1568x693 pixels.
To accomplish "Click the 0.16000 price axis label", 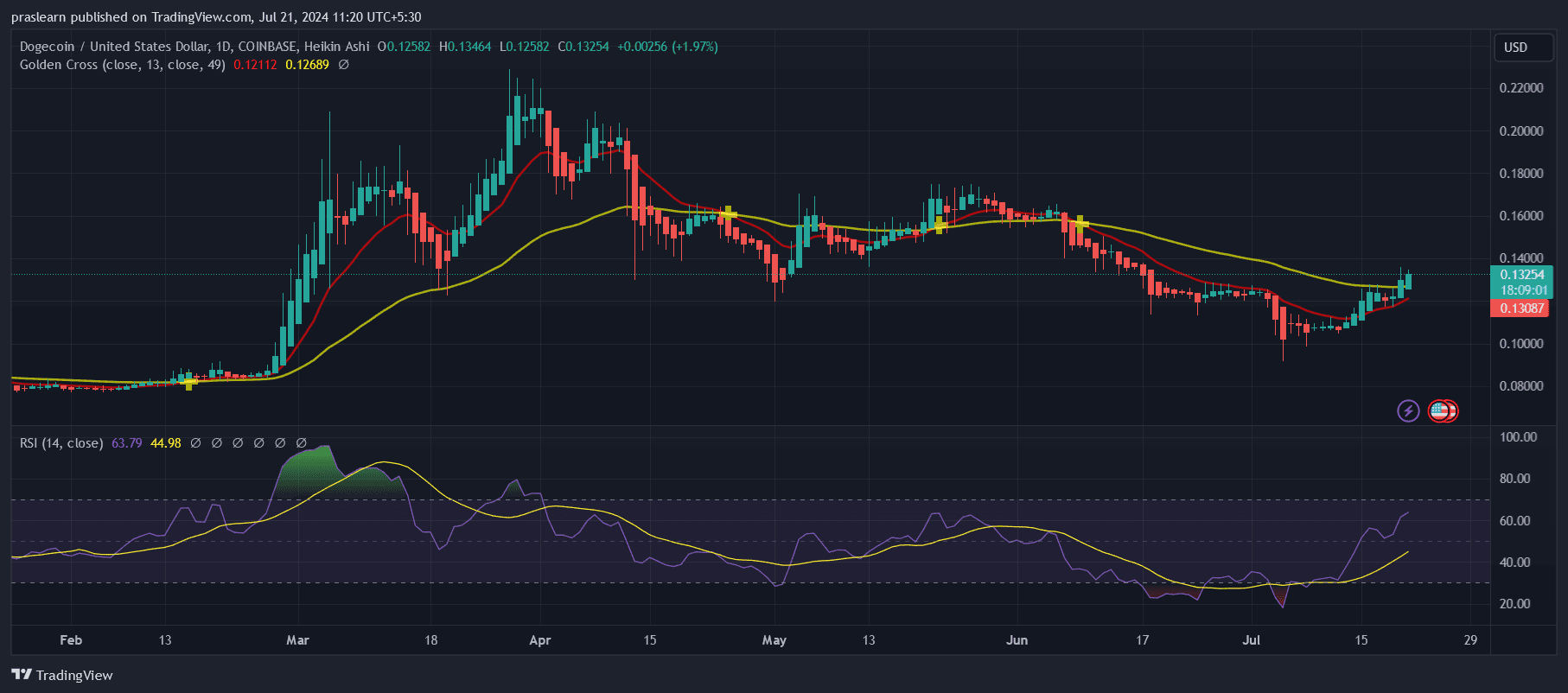I will pyautogui.click(x=1521, y=216).
